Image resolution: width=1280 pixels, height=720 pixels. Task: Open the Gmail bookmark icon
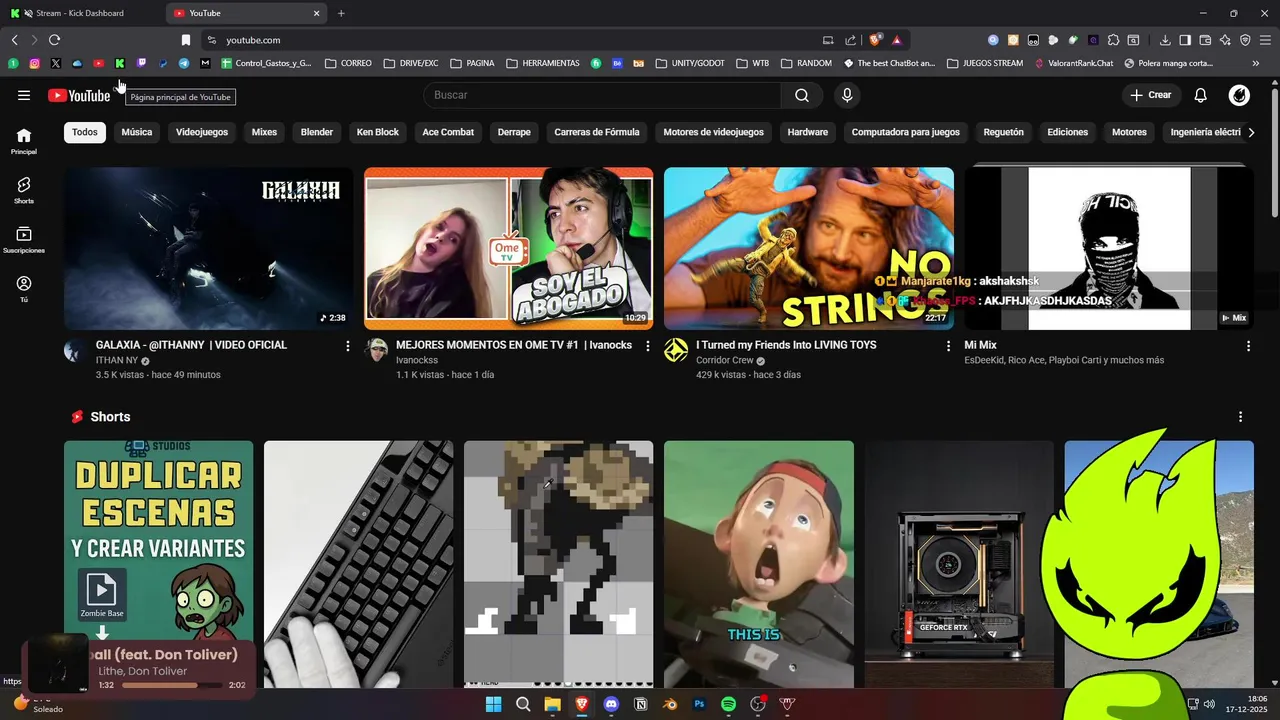205,63
